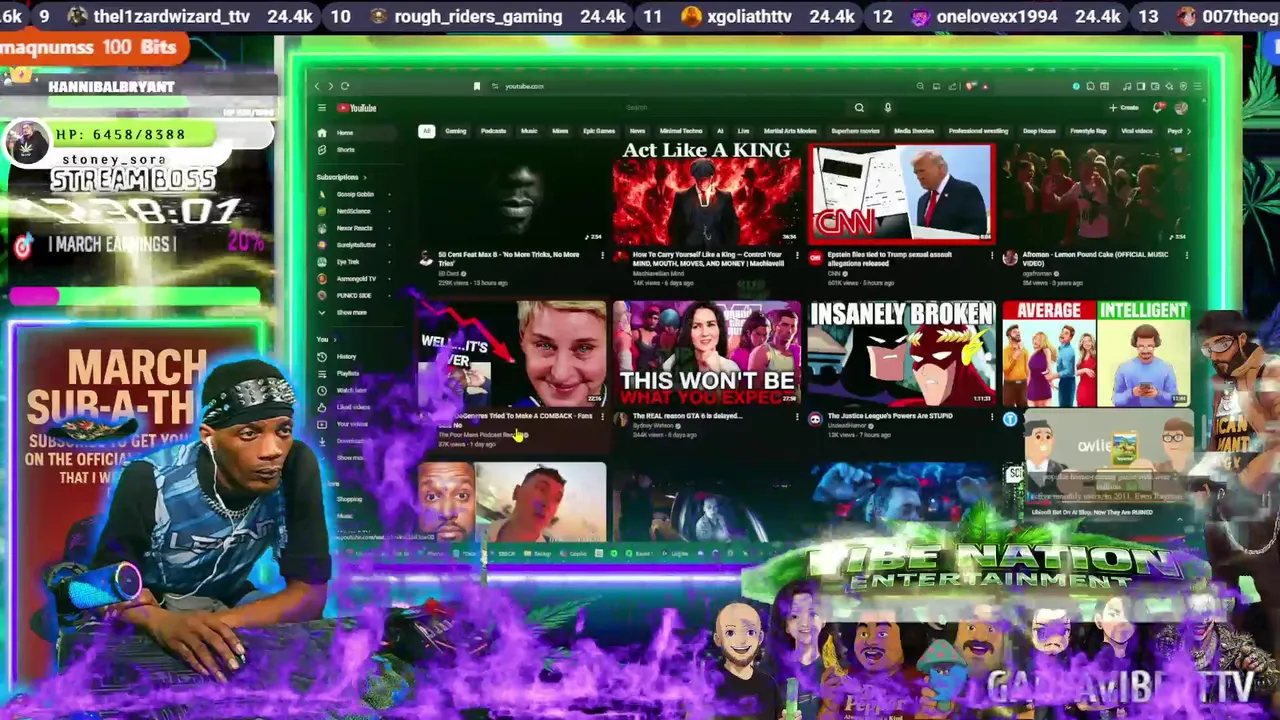Viewport: 1280px width, 720px height.
Task: Open NerdScience subscription
Action: point(354,211)
